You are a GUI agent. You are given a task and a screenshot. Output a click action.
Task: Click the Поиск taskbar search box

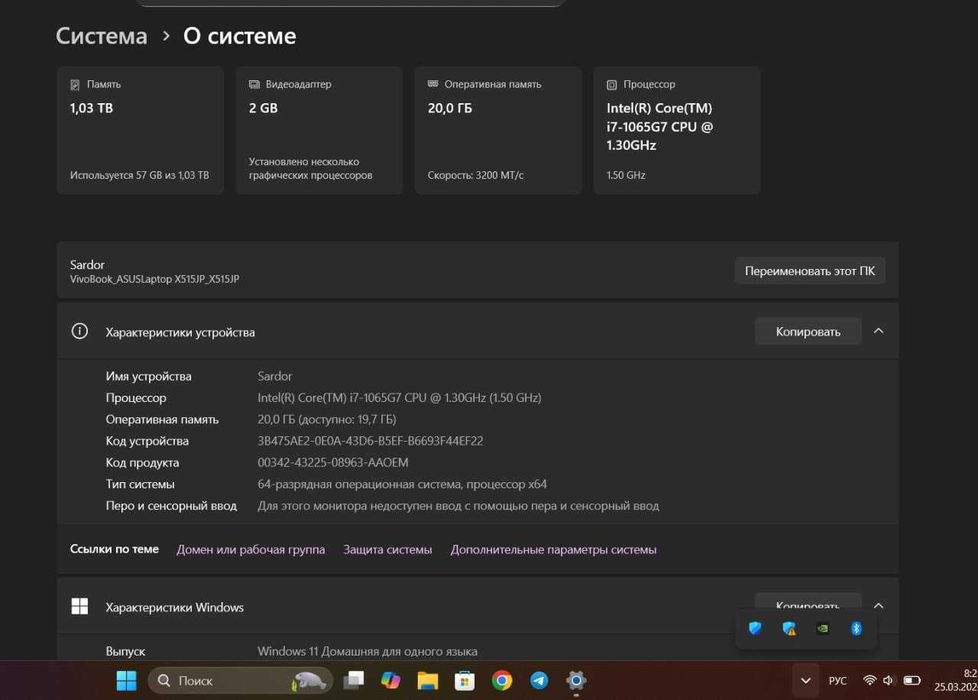tap(240, 681)
